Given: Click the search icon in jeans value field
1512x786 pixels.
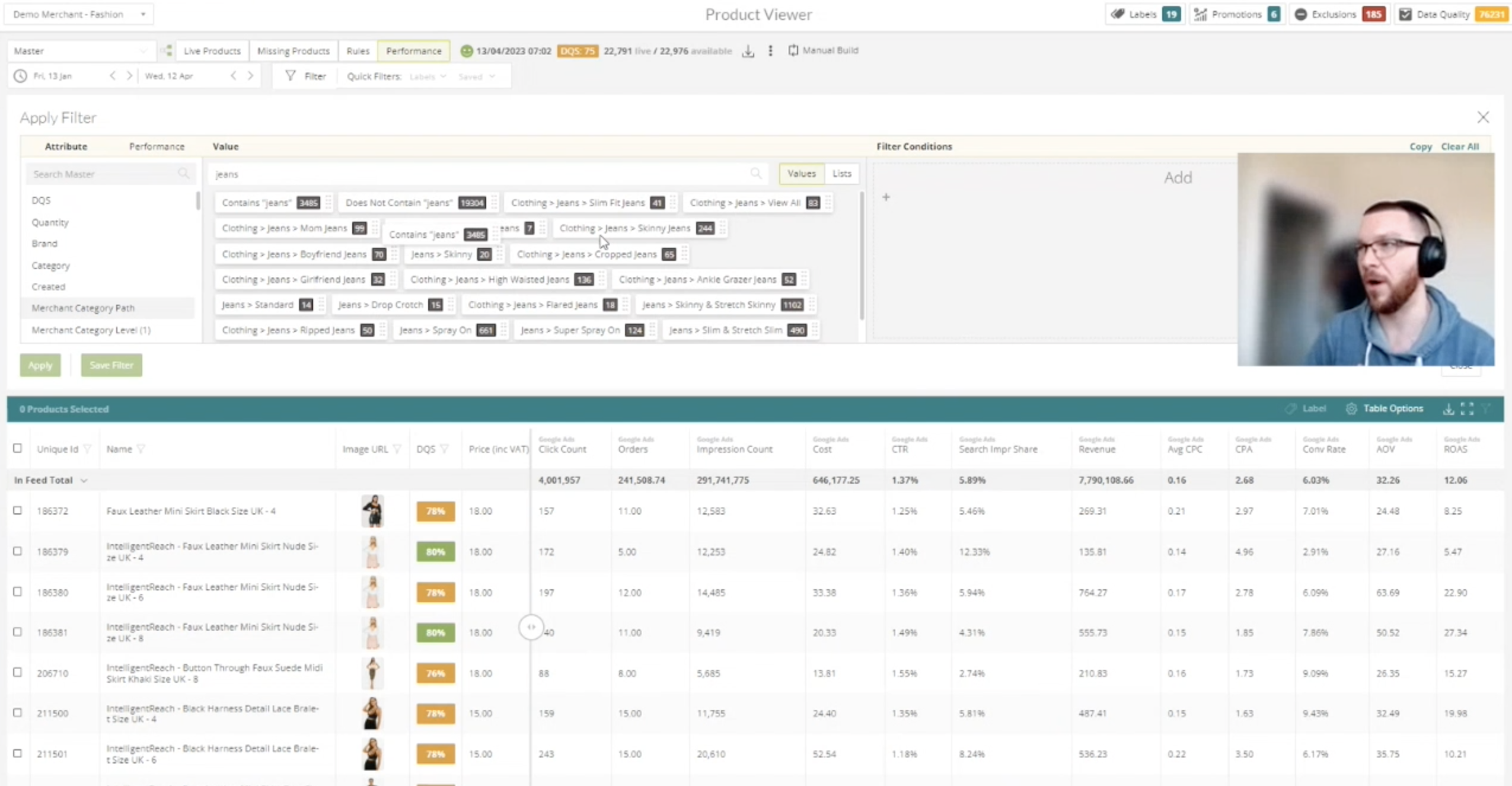Looking at the screenshot, I should tap(755, 174).
